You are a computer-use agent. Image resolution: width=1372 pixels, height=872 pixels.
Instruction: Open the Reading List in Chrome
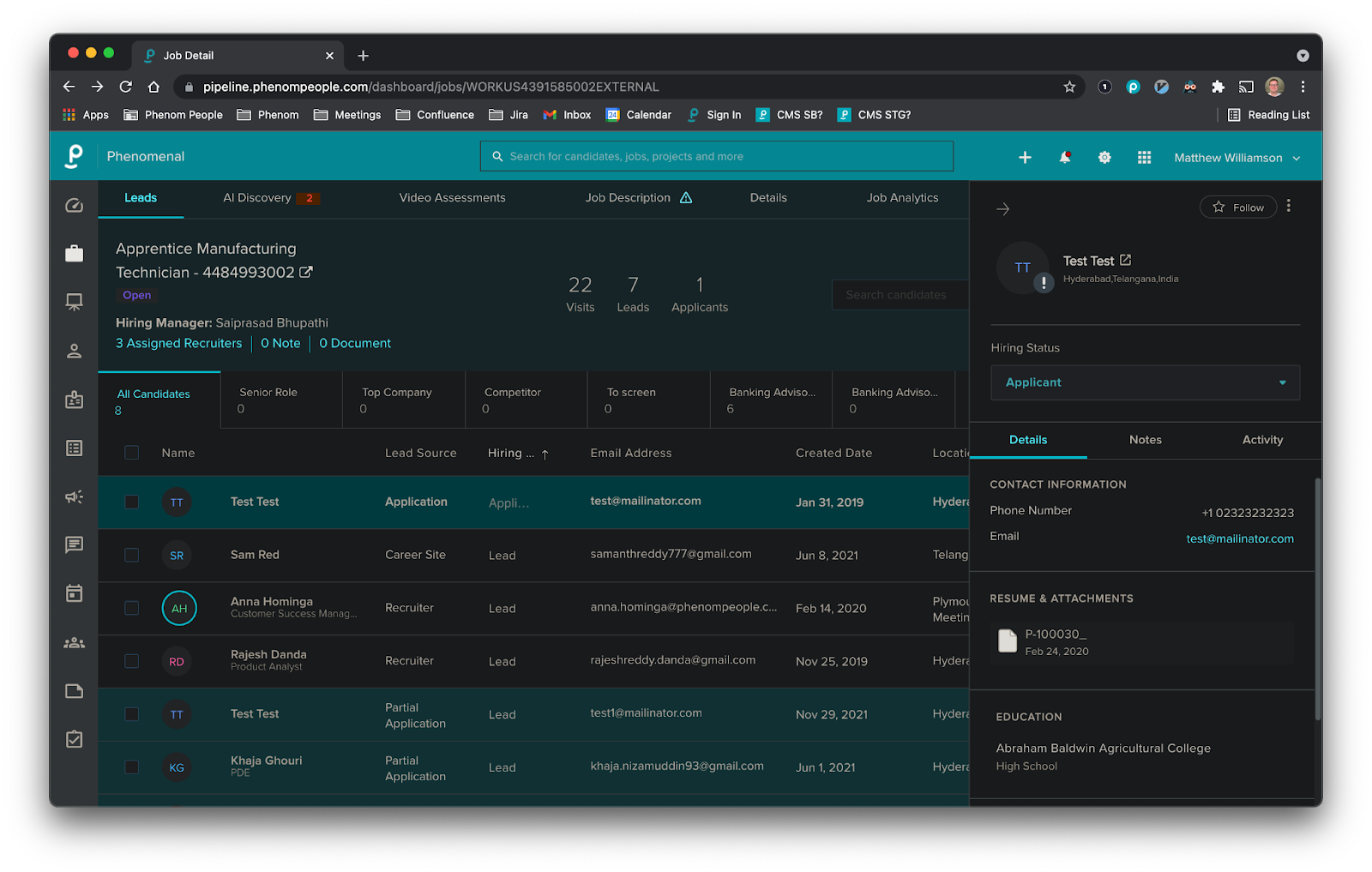[x=1268, y=115]
